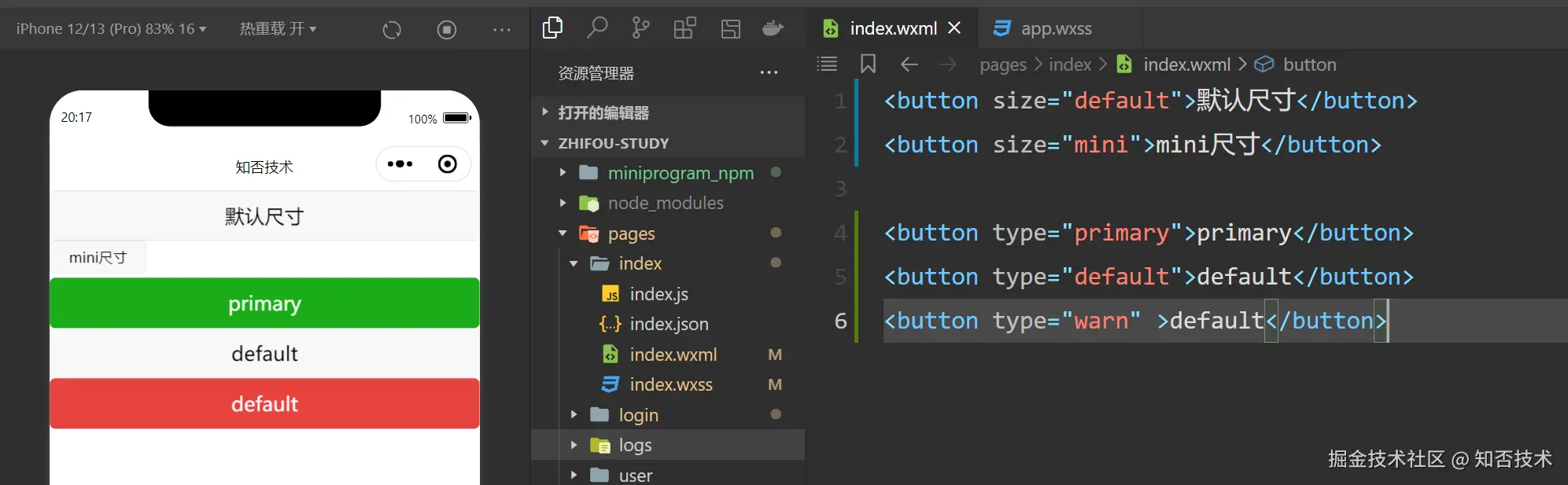The width and height of the screenshot is (1568, 485).
Task: Click button in the breadcrumb path
Action: [x=1309, y=64]
